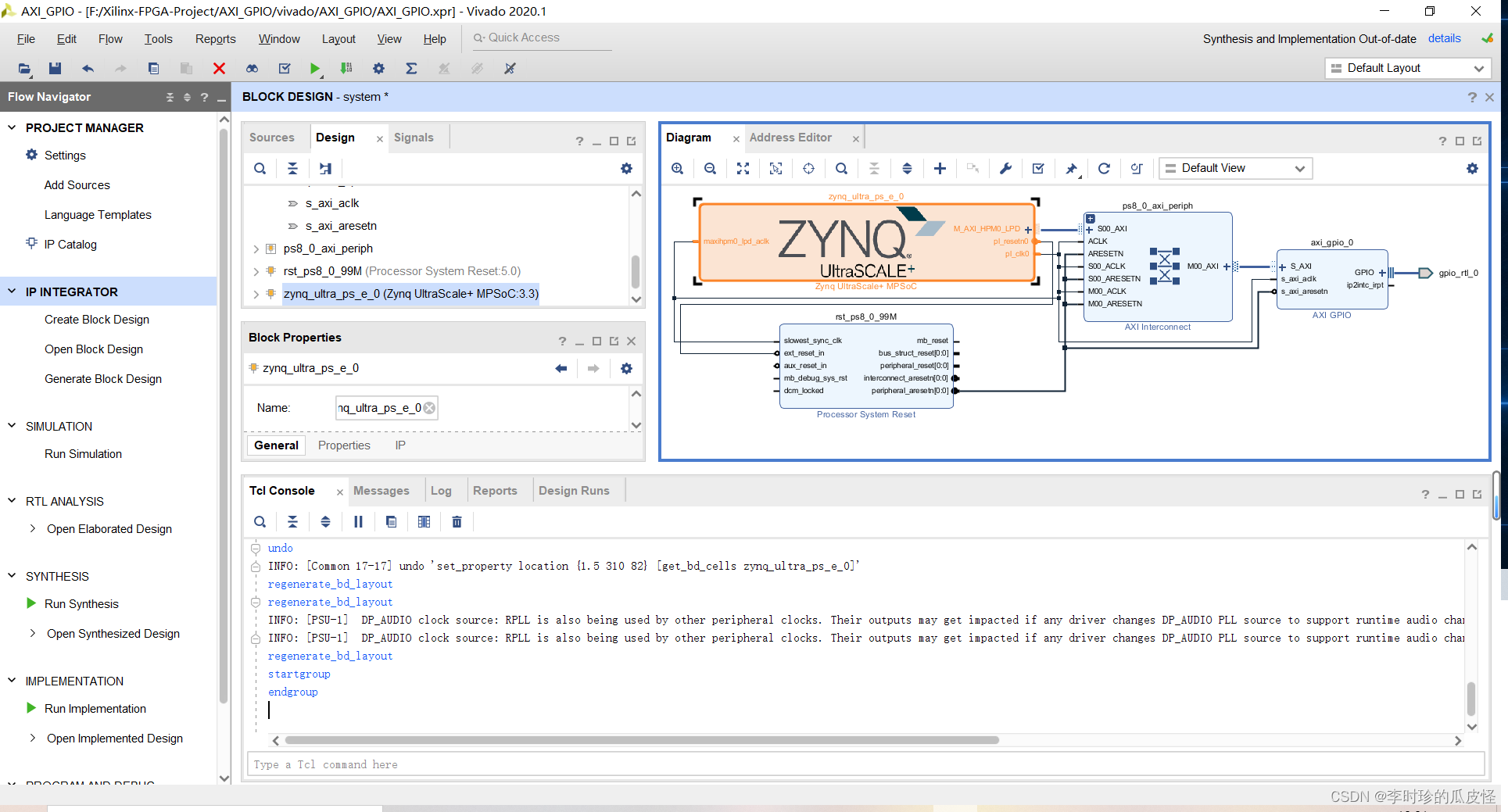
Task: Open the Flow menu
Action: point(110,39)
